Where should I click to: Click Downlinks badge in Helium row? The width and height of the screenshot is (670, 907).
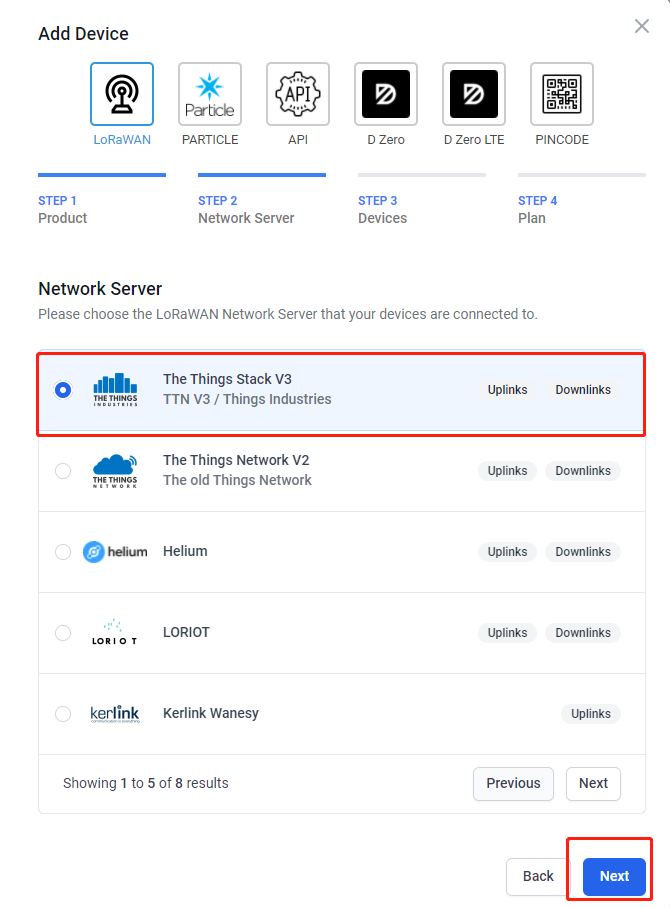tap(583, 552)
